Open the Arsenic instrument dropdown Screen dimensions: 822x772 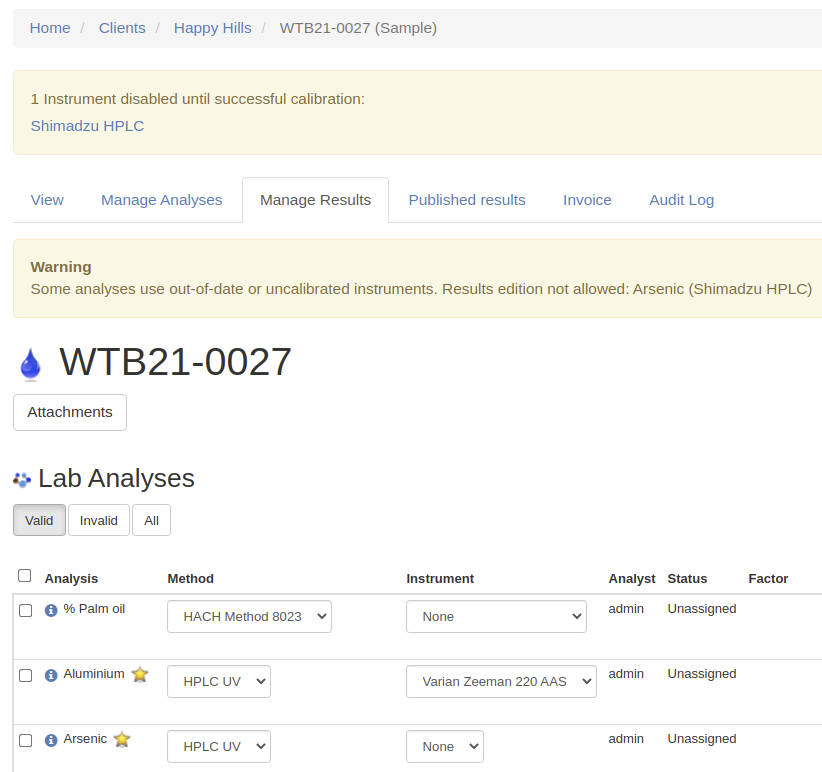444,747
